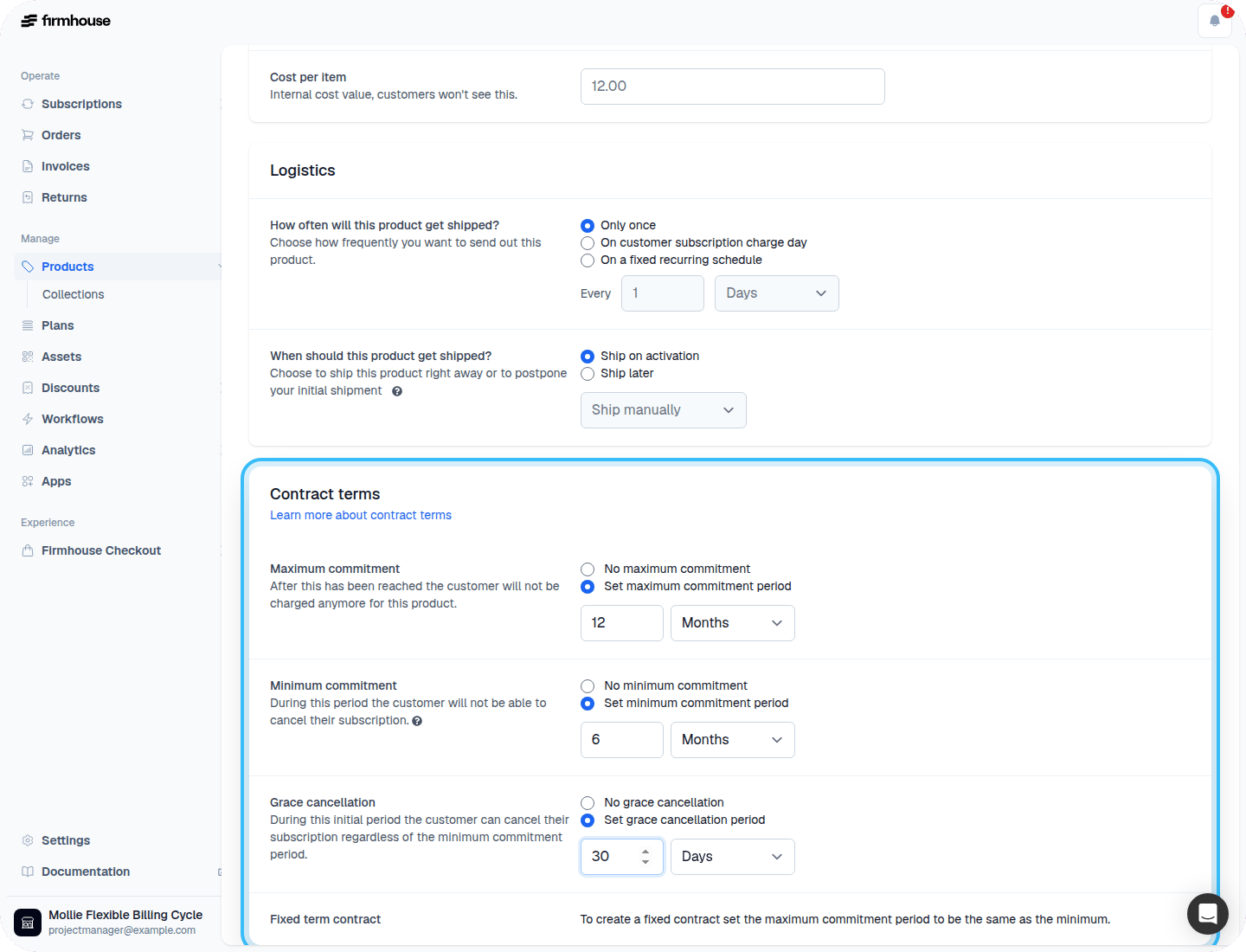This screenshot has height=952, width=1246.
Task: Click the Documentation book icon
Action: [x=28, y=872]
